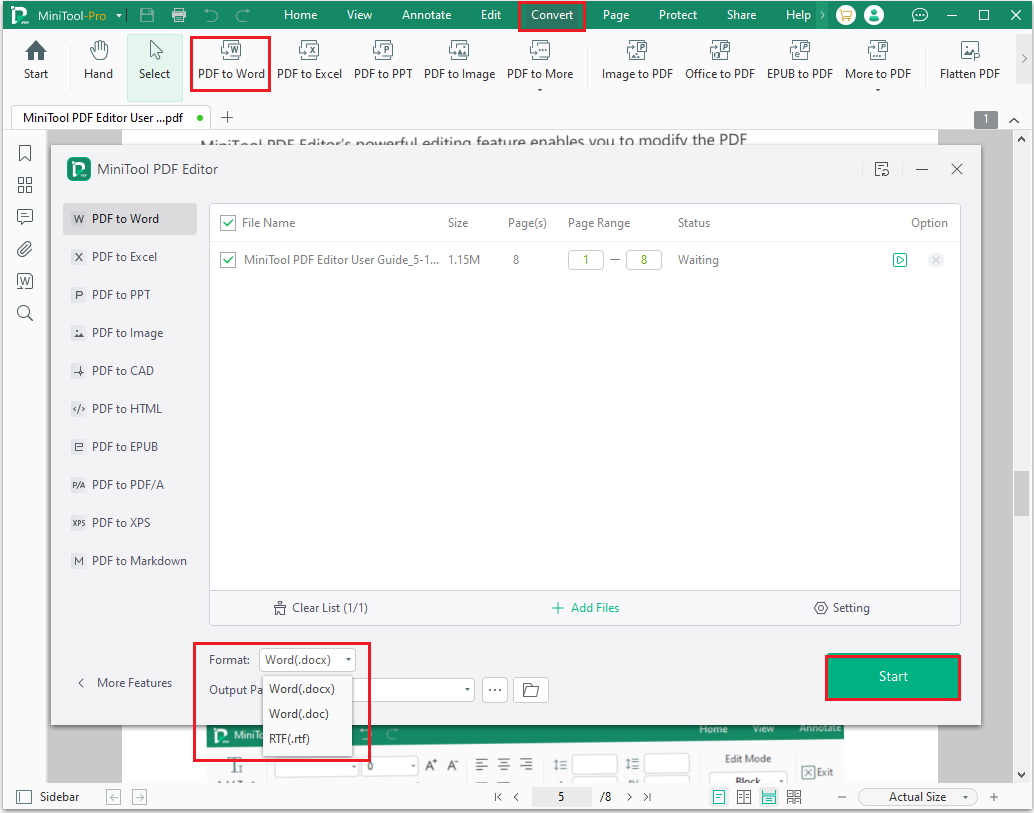Open output folder icon button

(531, 690)
